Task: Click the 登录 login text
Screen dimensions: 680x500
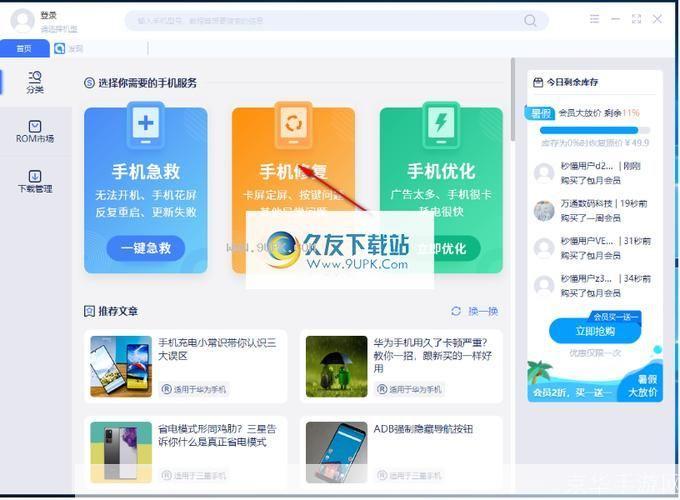Action: coord(49,15)
